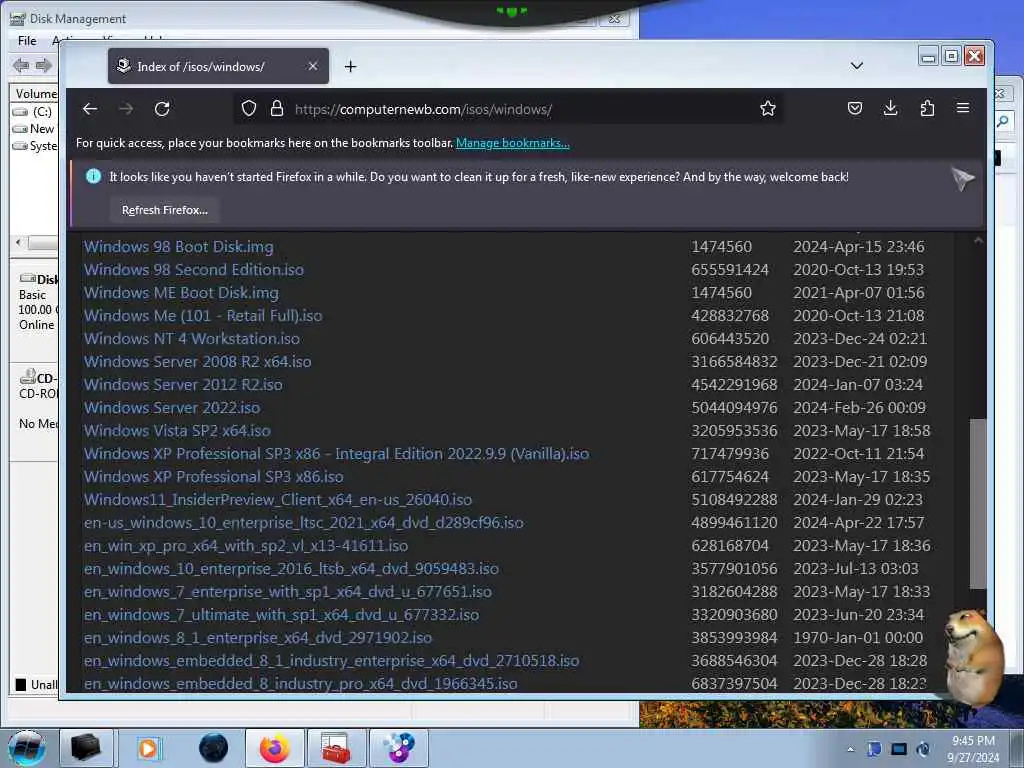The width and height of the screenshot is (1024, 768).
Task: Open the Windows Start button
Action: click(26, 748)
